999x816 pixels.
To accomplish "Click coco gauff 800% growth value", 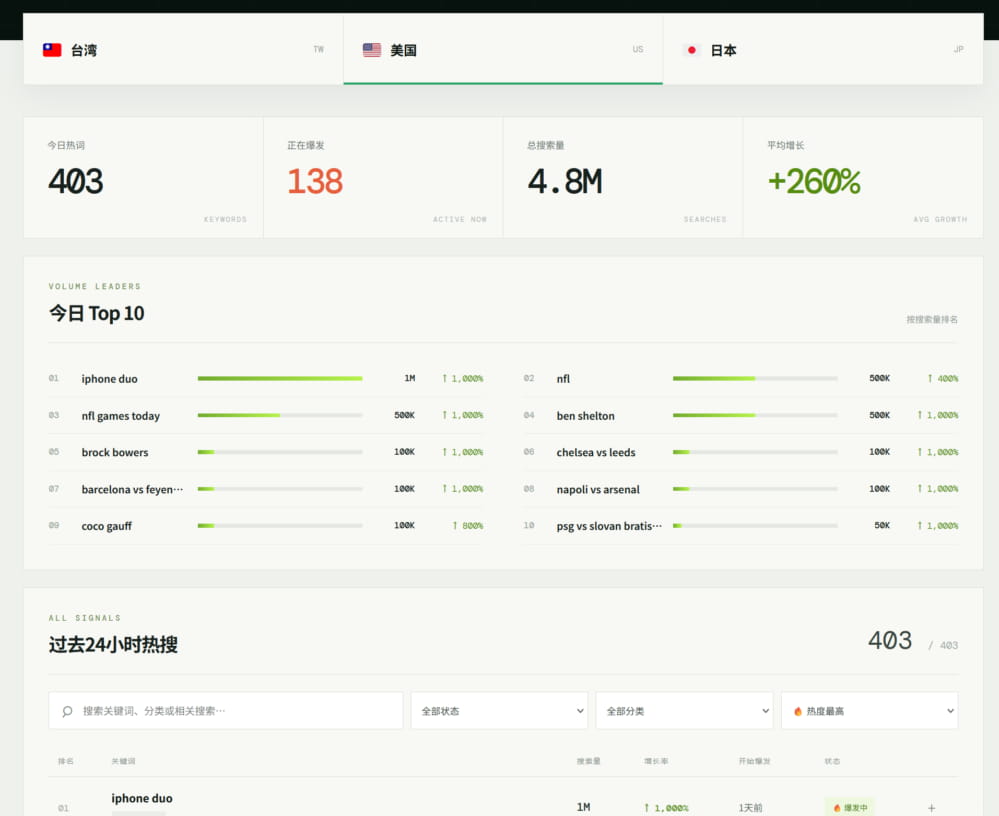I will (468, 526).
